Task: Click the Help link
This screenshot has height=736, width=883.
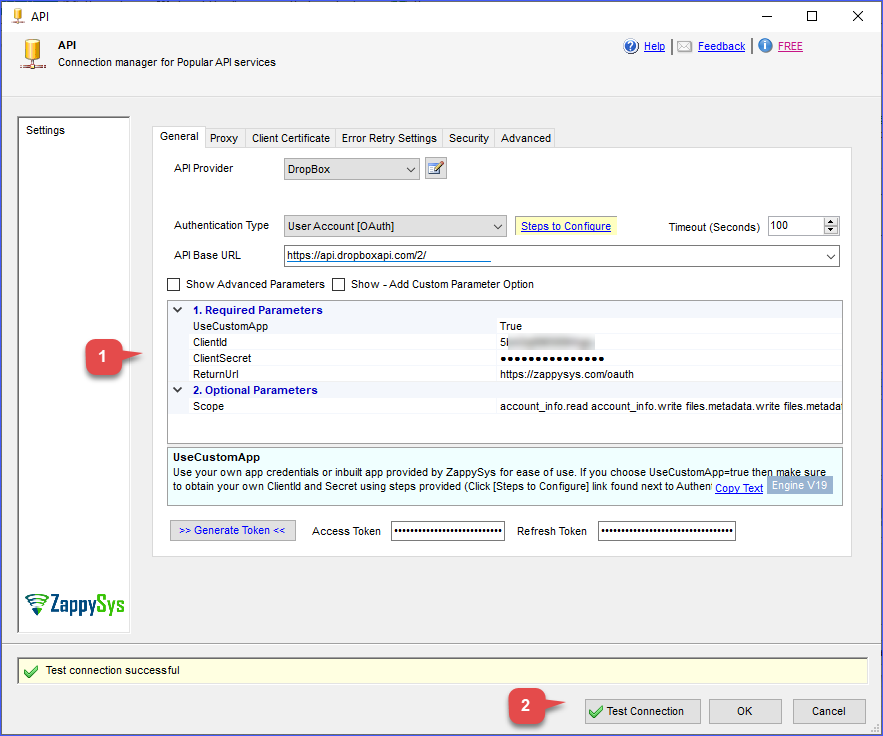Action: pos(654,47)
